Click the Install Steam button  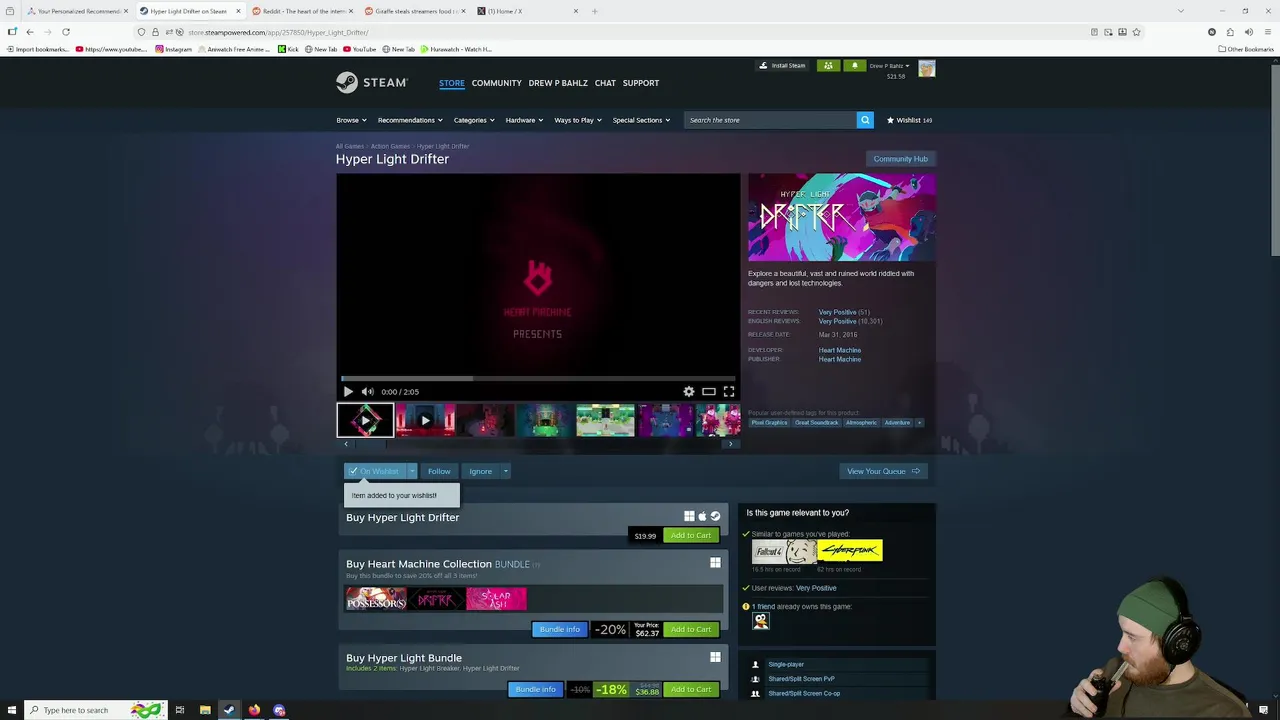point(782,66)
